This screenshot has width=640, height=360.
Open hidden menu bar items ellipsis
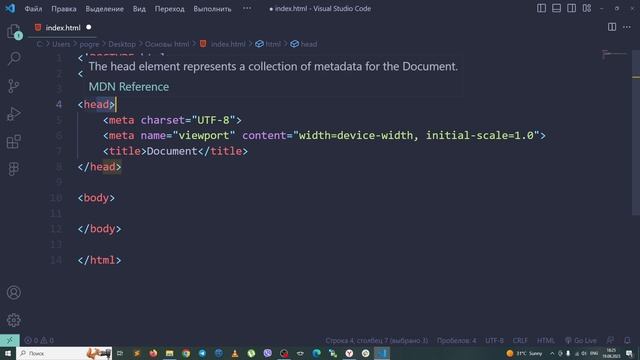(247, 8)
